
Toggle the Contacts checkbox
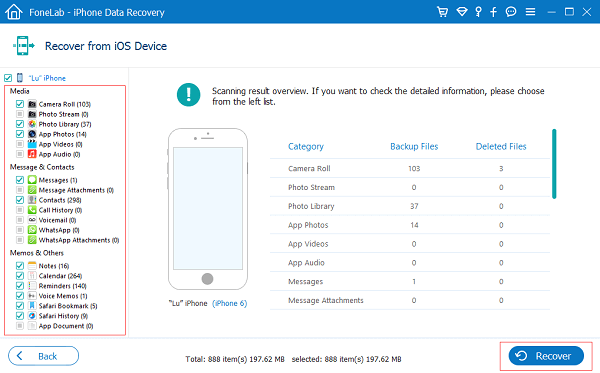pos(20,200)
